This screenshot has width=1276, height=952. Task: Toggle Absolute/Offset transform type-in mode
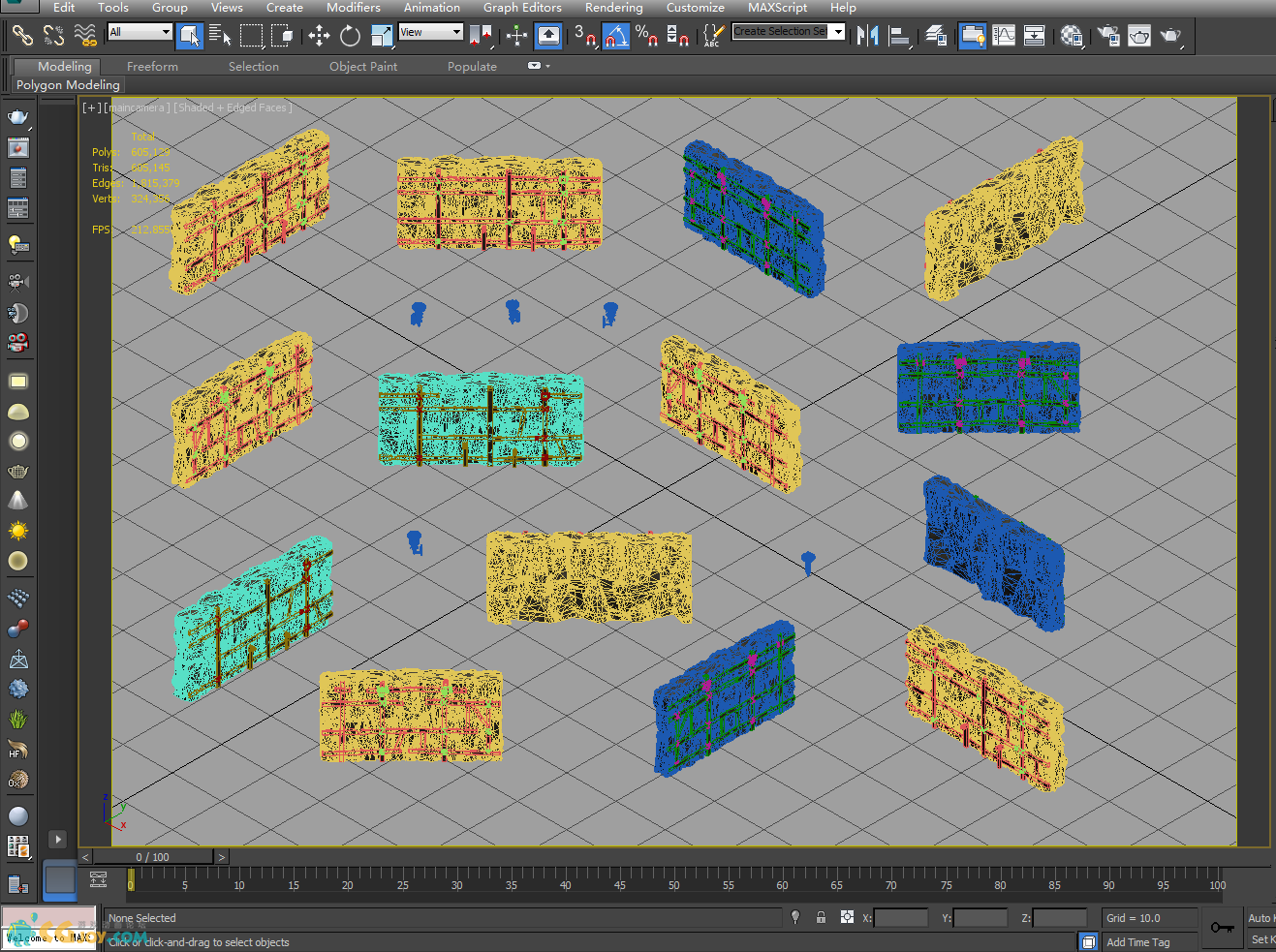click(x=847, y=917)
